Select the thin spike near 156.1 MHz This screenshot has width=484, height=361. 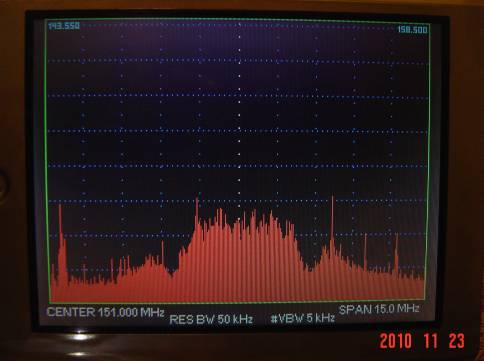366,252
